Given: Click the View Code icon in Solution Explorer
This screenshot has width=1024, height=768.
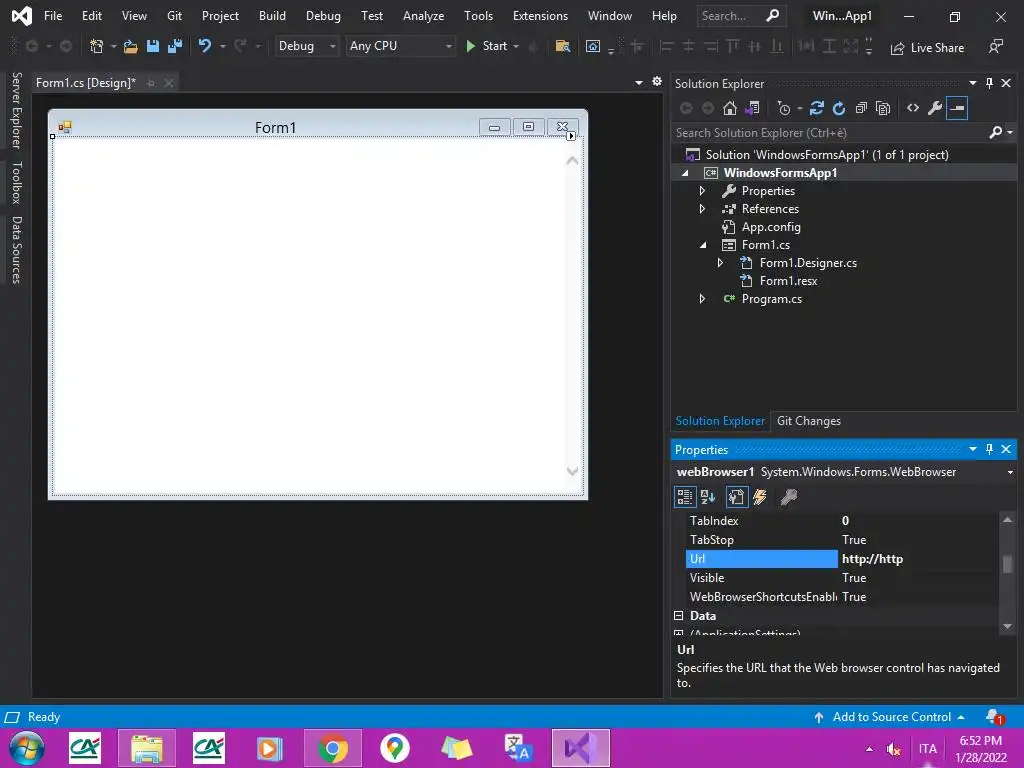Looking at the screenshot, I should pos(913,108).
